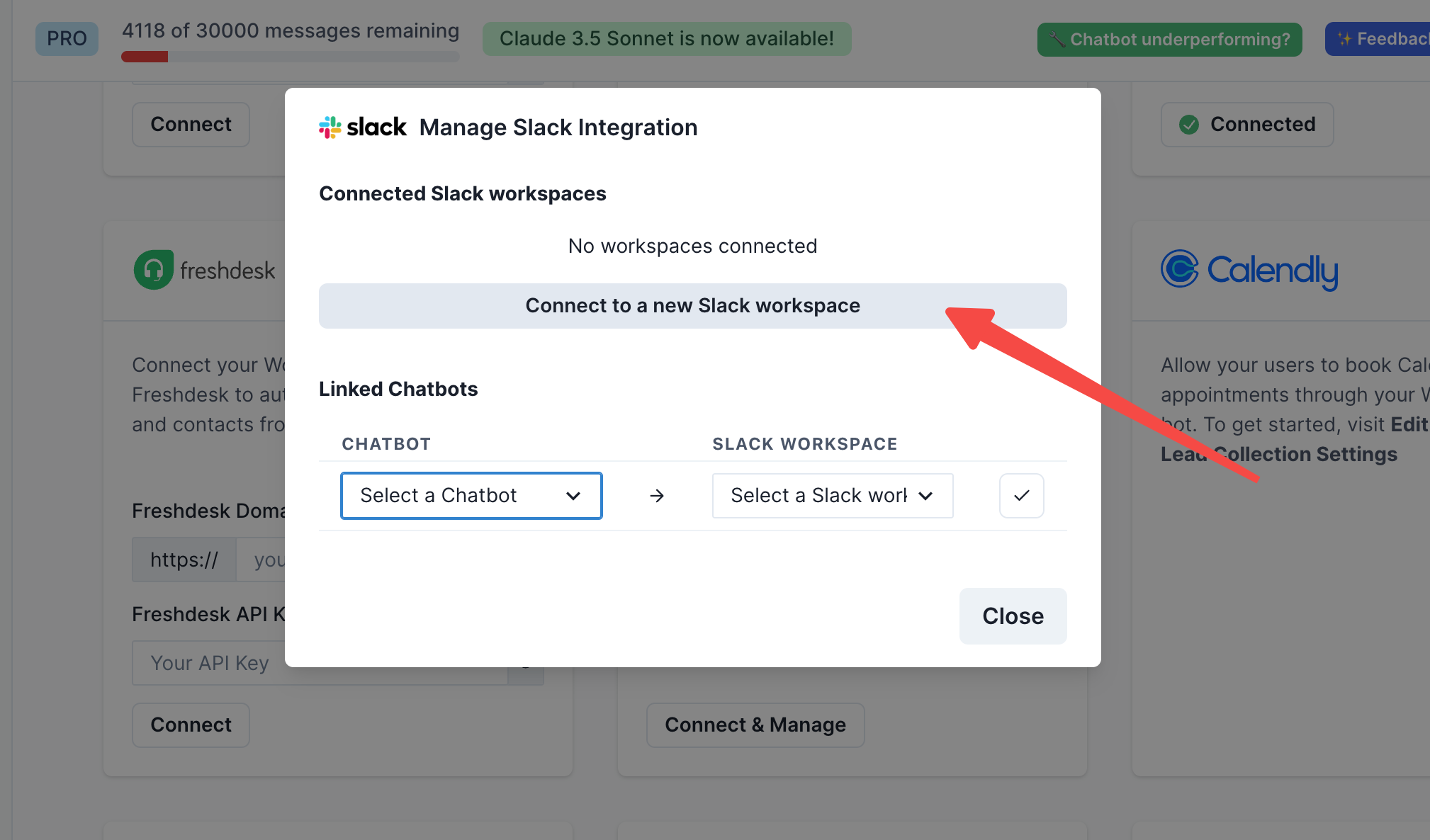Click the Calendly logo icon

[1179, 269]
